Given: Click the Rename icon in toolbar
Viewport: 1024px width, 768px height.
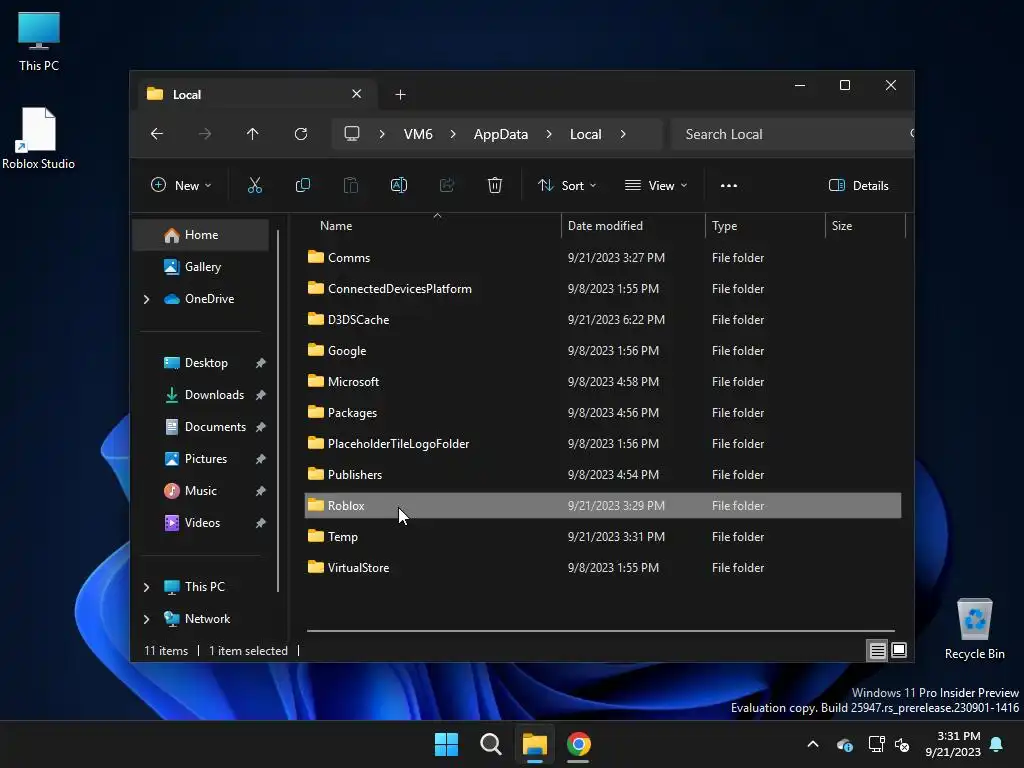Looking at the screenshot, I should (399, 185).
